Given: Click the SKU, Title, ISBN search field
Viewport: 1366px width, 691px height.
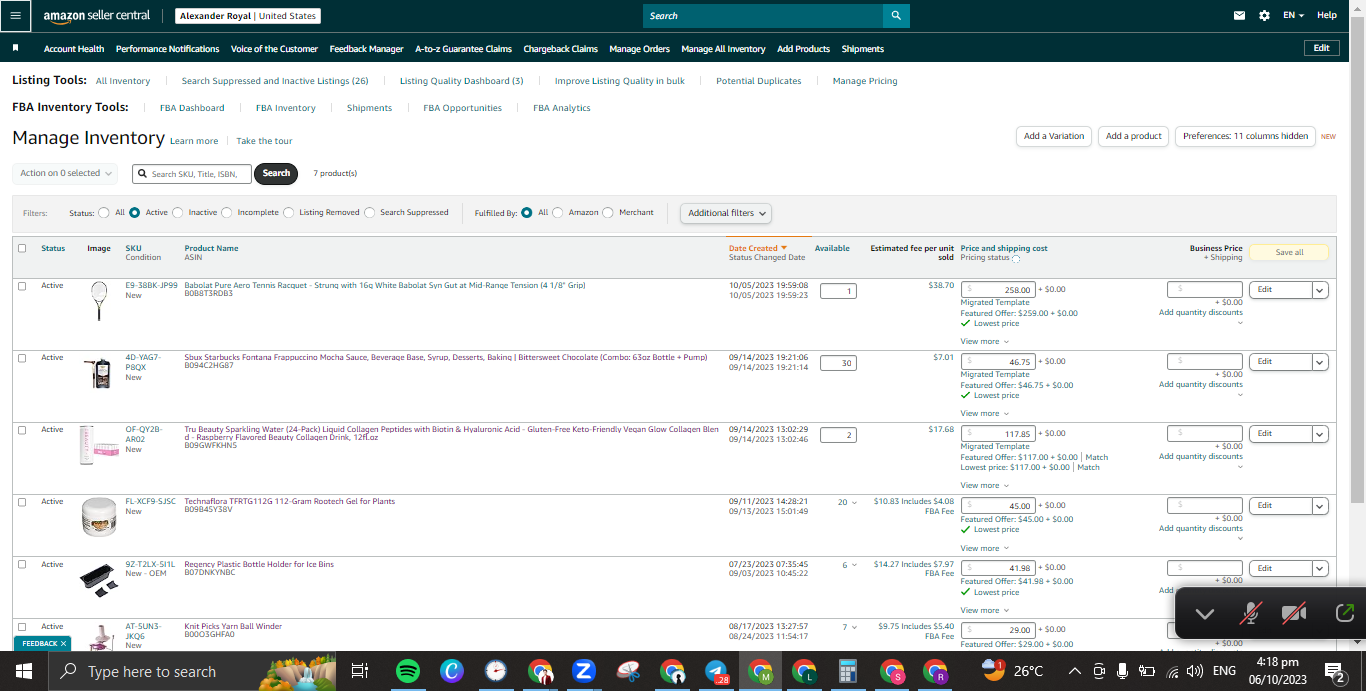Looking at the screenshot, I should click(192, 174).
